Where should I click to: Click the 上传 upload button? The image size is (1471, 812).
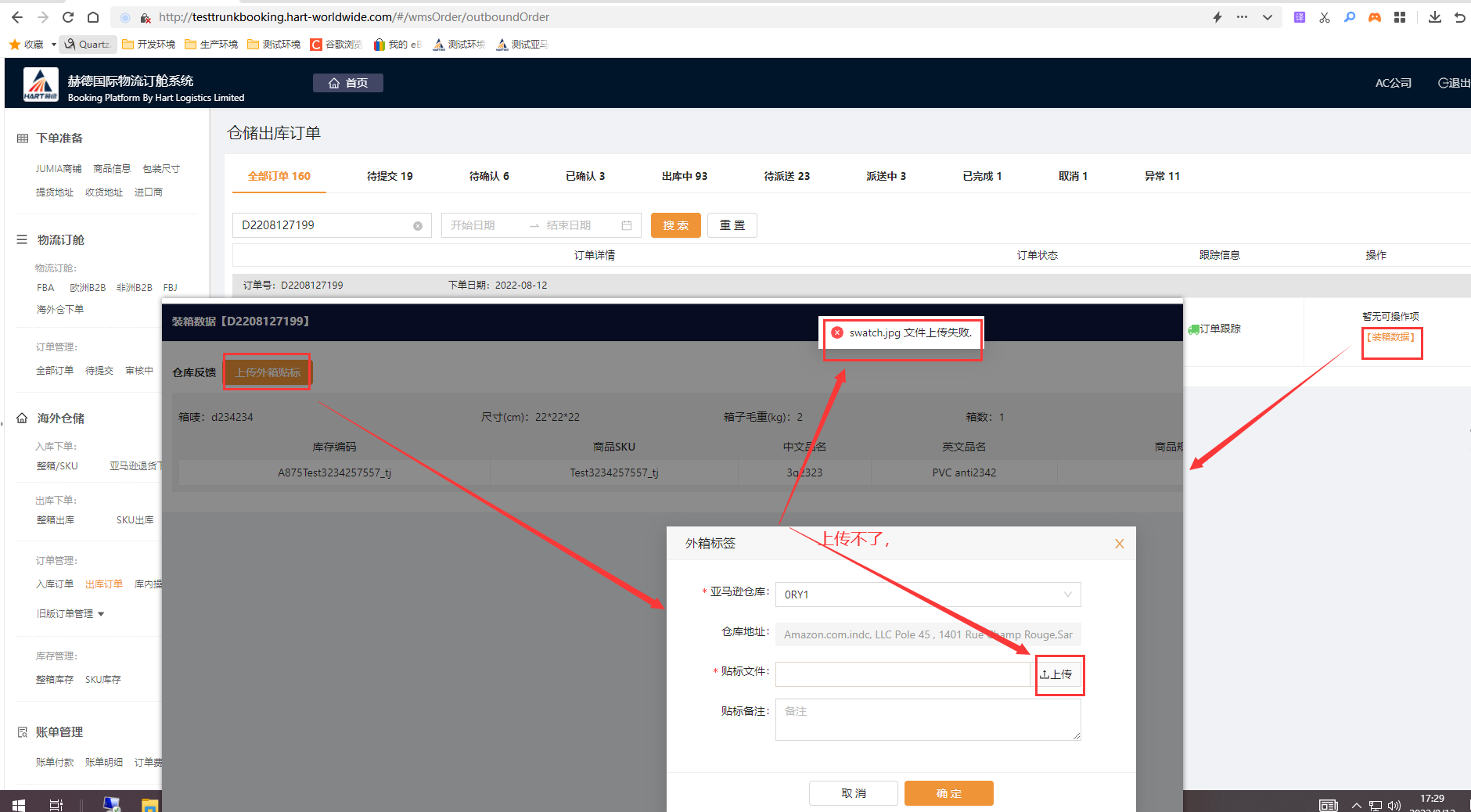point(1058,674)
